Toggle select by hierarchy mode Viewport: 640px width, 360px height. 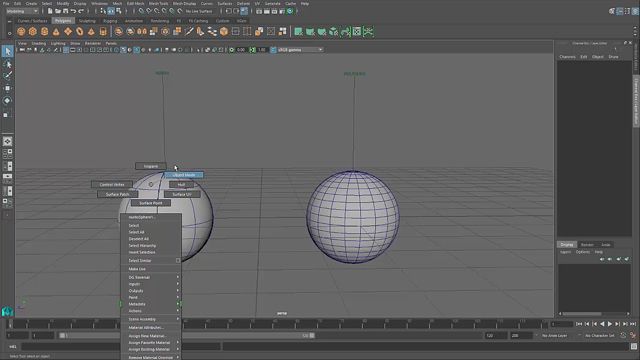pos(103,11)
